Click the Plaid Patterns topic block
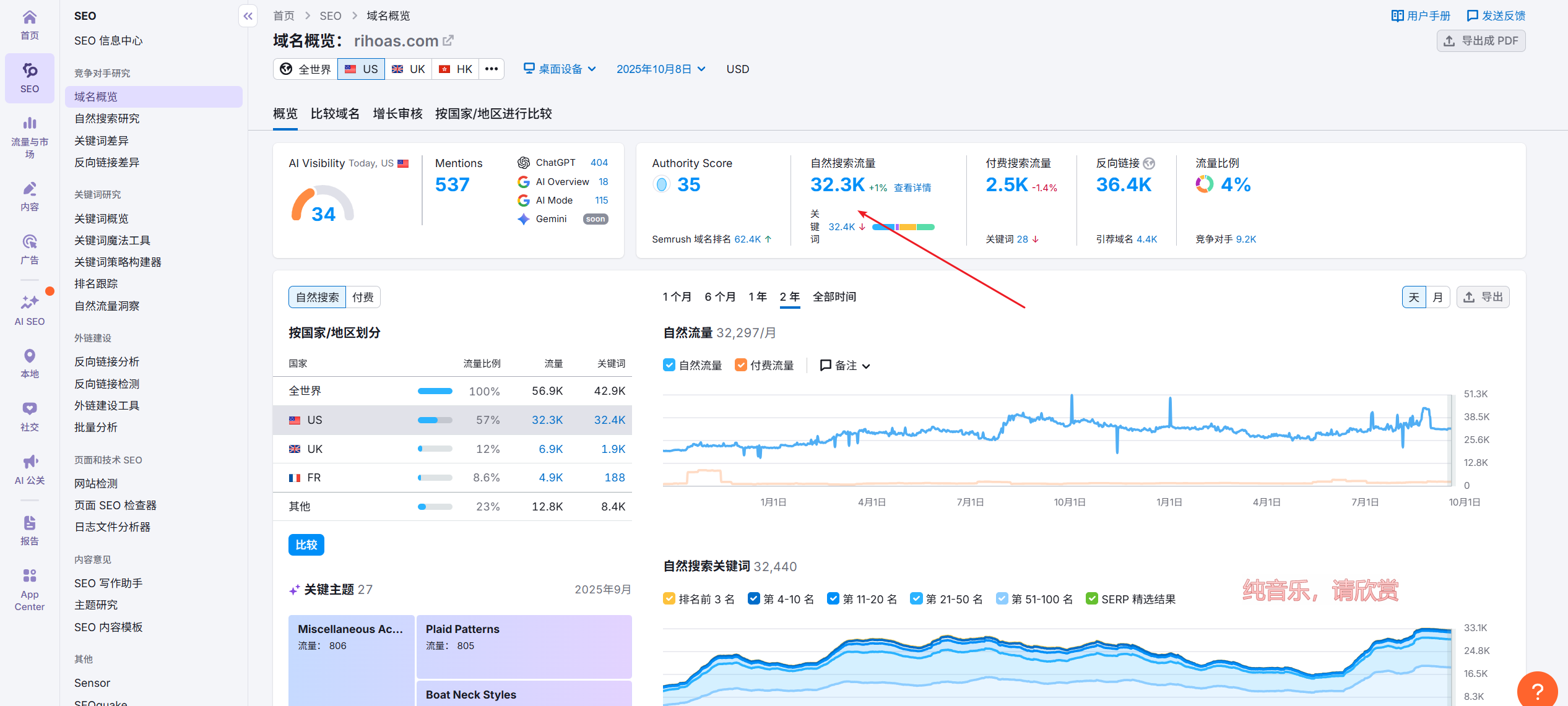 (x=524, y=645)
